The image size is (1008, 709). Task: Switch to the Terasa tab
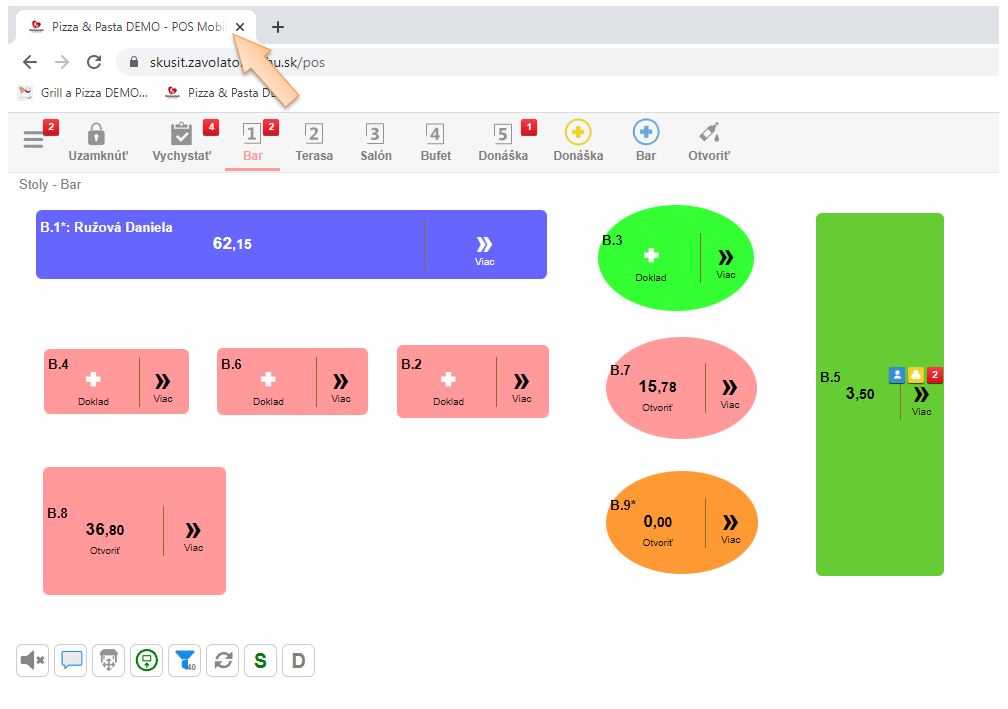314,141
